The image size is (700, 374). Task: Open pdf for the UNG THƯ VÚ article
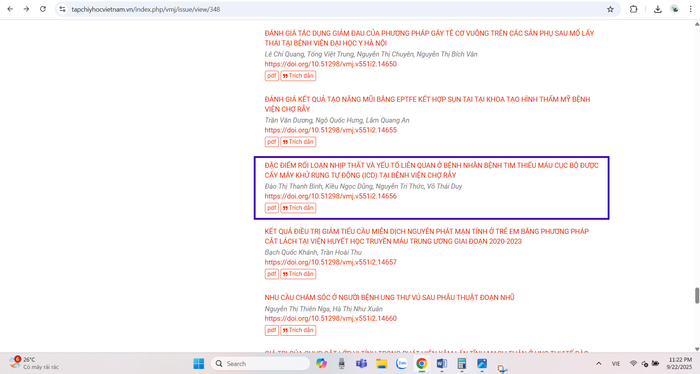pyautogui.click(x=271, y=330)
